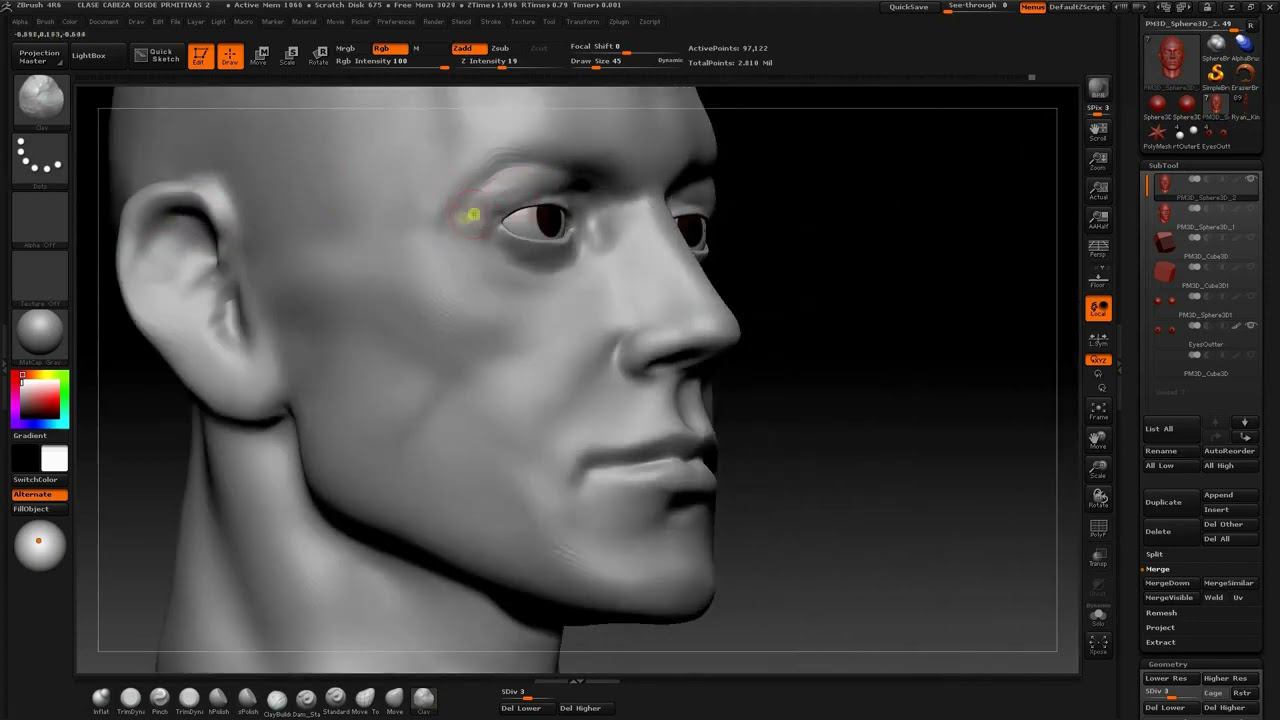Image resolution: width=1280 pixels, height=720 pixels.
Task: Activate Solo mode icon
Action: pyautogui.click(x=1098, y=618)
